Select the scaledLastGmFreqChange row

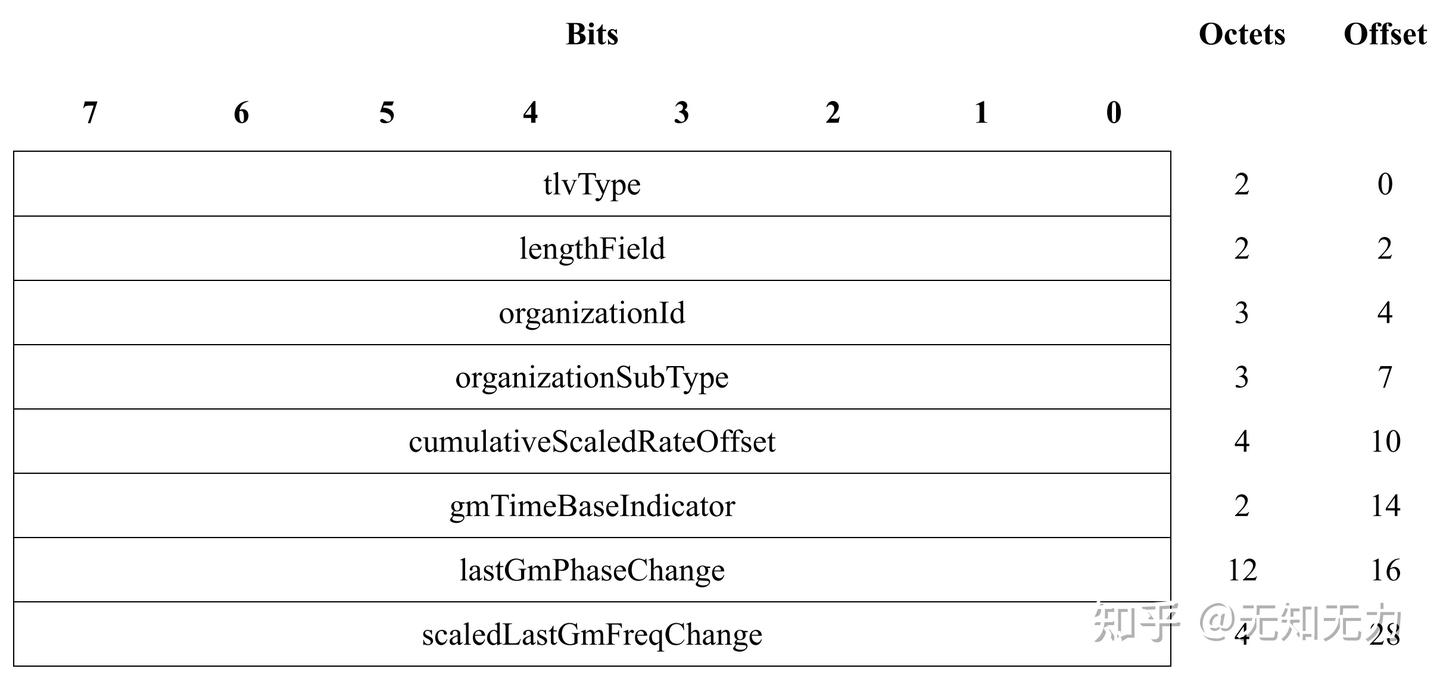[592, 635]
